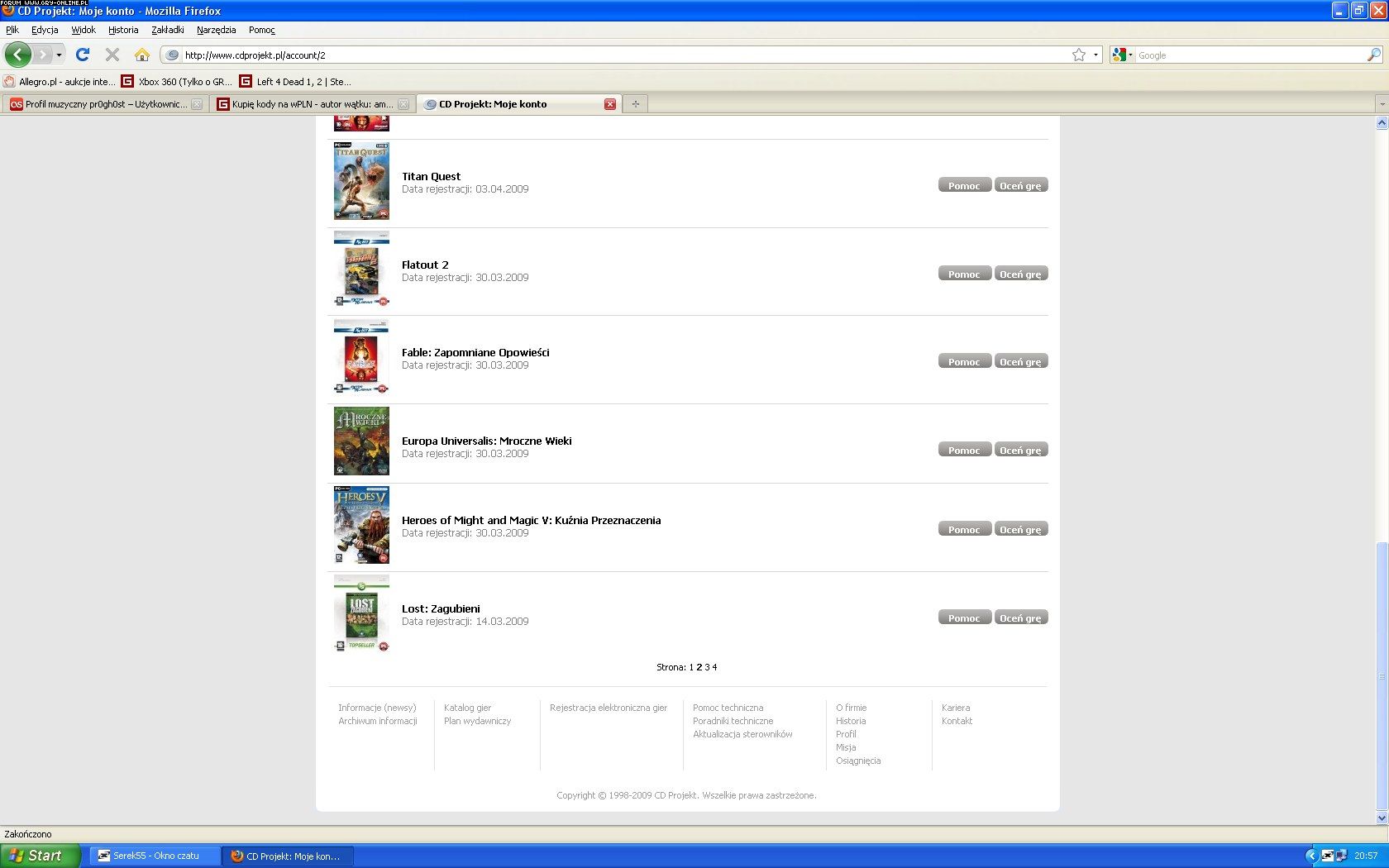The width and height of the screenshot is (1389, 868).
Task: Open the Edycja menu
Action: coord(45,30)
